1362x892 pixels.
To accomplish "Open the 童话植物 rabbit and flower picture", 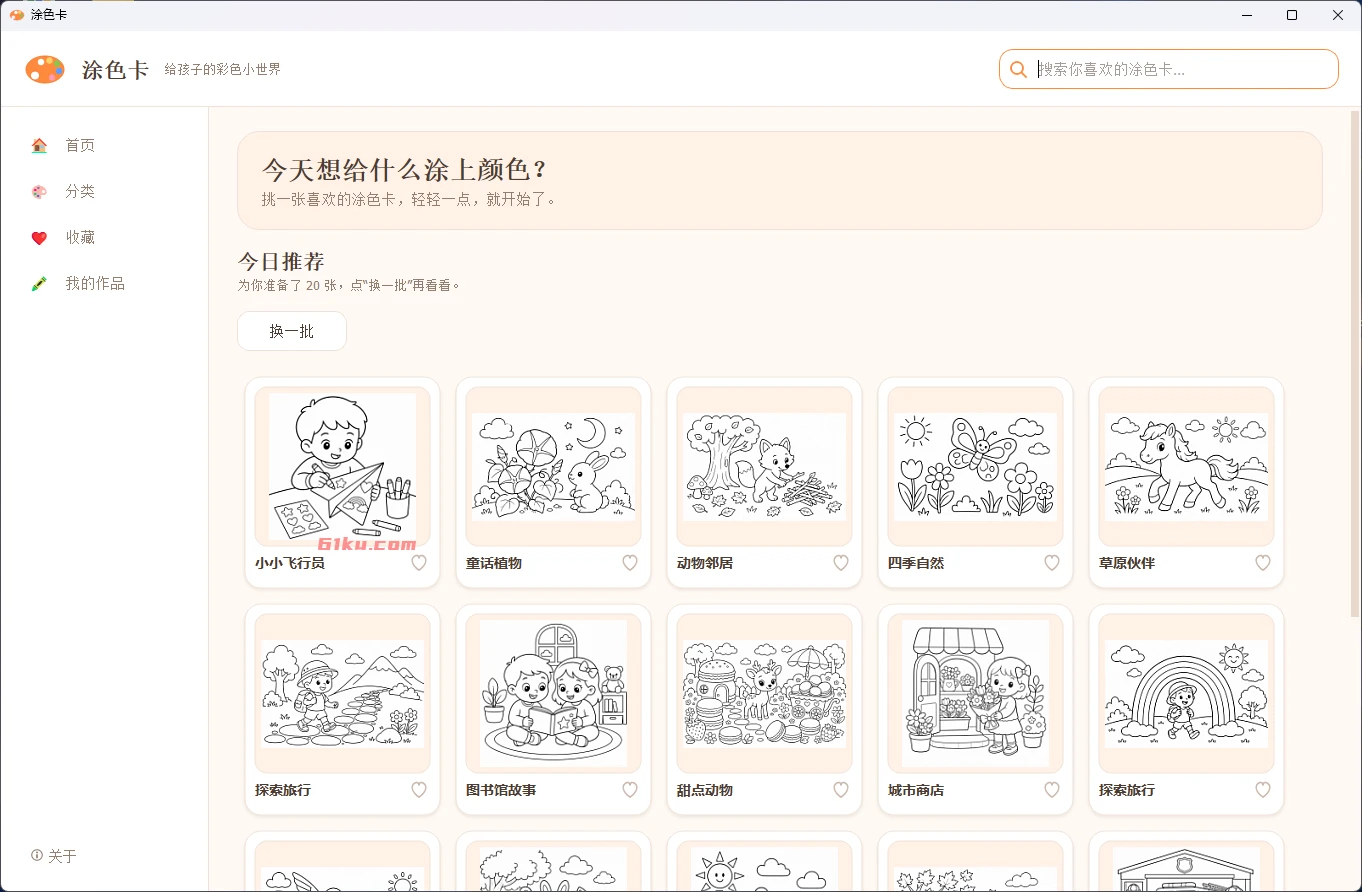I will [x=553, y=467].
